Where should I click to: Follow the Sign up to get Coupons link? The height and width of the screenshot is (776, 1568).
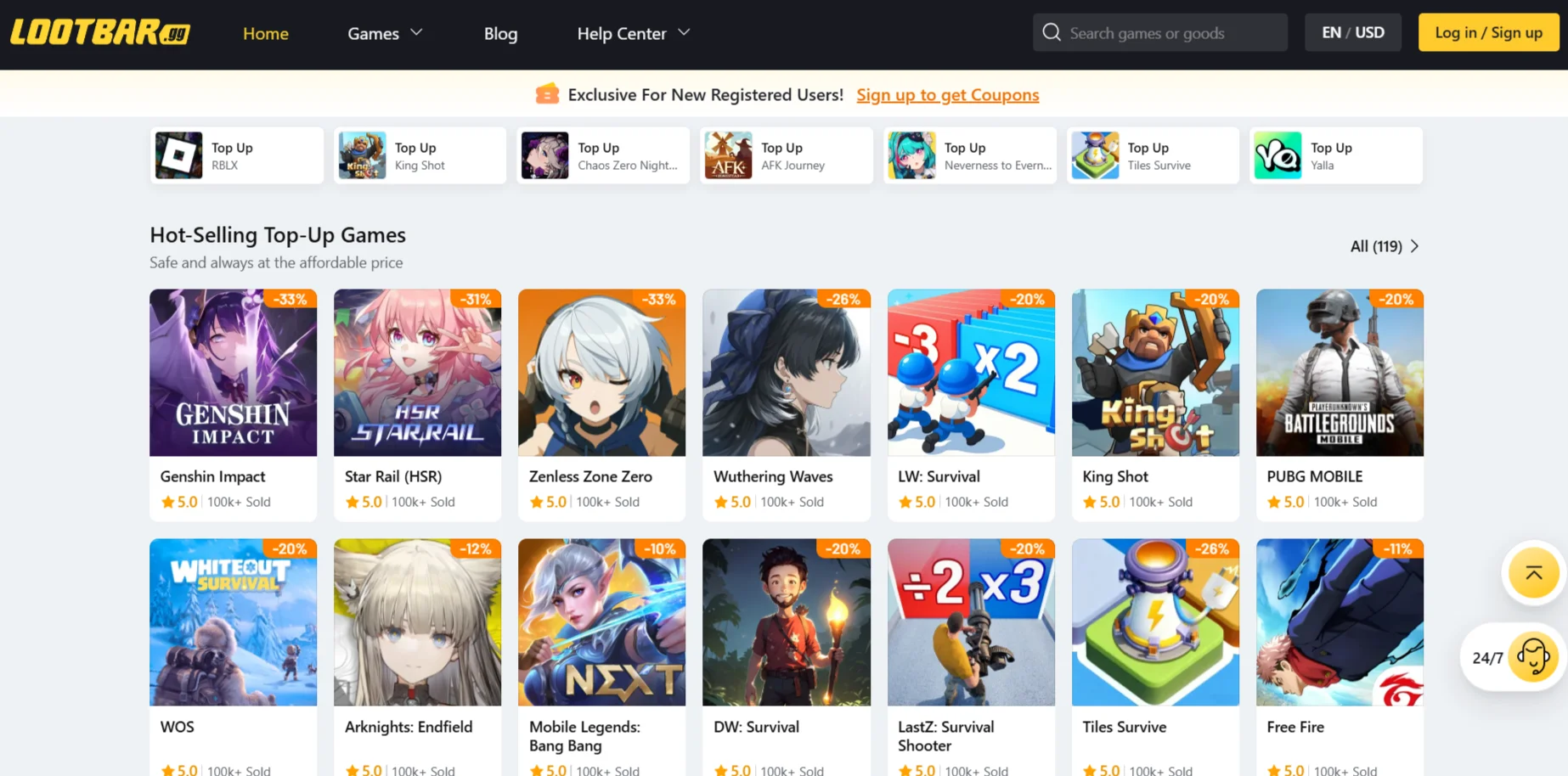[947, 94]
